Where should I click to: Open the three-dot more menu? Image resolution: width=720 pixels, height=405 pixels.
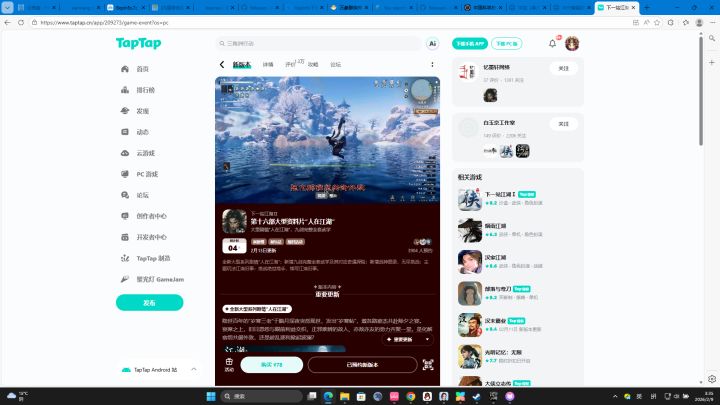(x=432, y=65)
